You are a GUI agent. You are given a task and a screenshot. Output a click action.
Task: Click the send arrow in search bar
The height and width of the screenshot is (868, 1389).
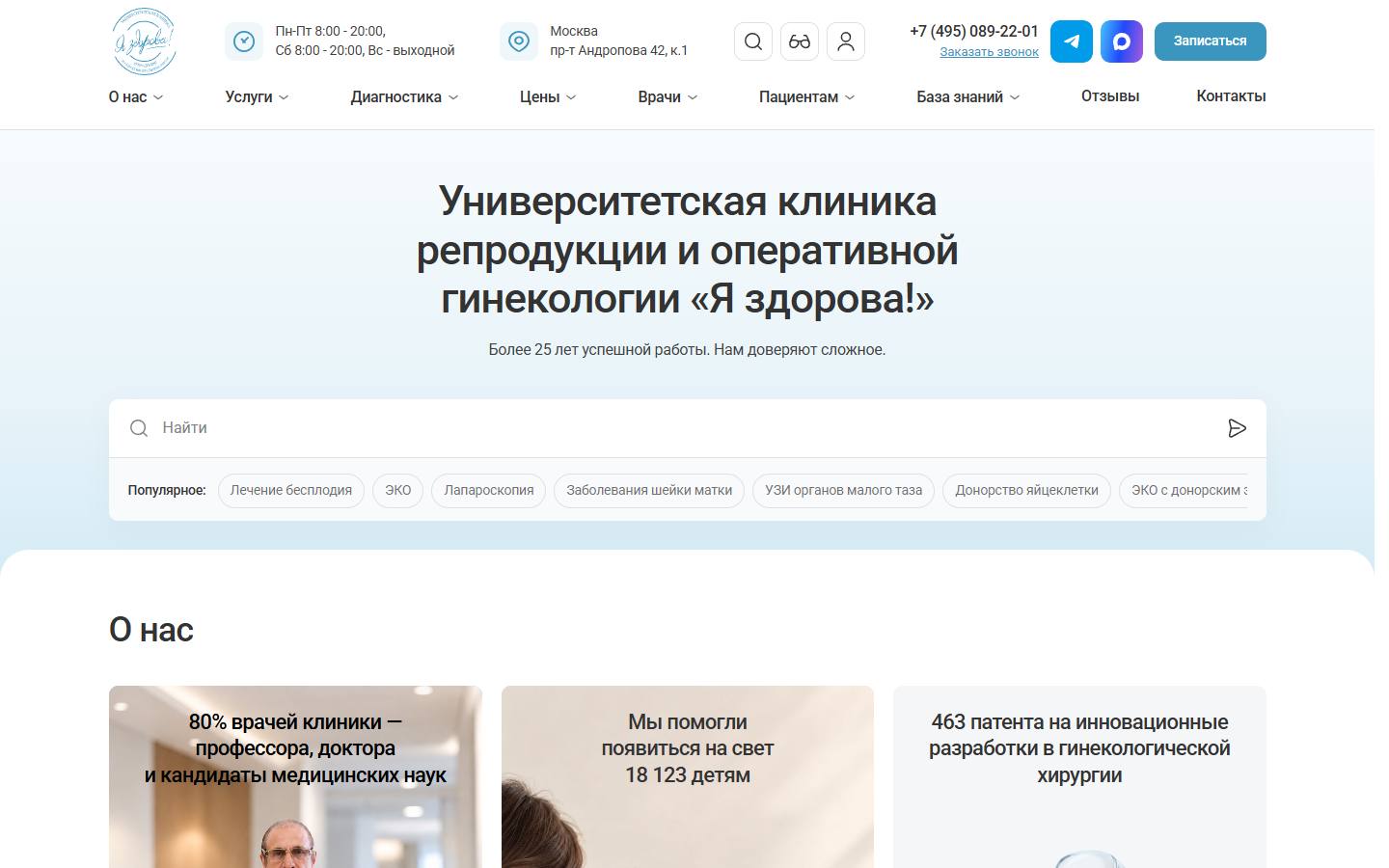pyautogui.click(x=1238, y=428)
